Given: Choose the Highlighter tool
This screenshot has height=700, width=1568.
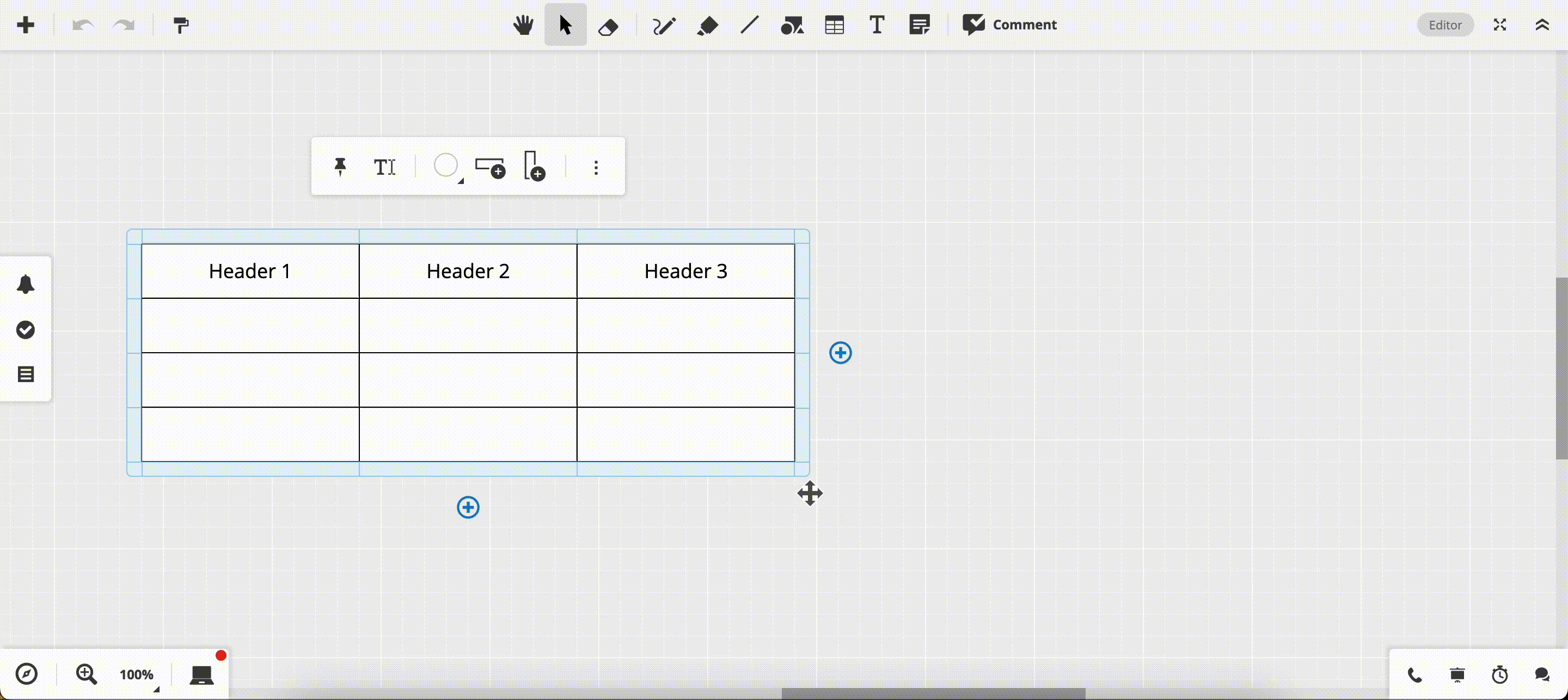Looking at the screenshot, I should (707, 25).
